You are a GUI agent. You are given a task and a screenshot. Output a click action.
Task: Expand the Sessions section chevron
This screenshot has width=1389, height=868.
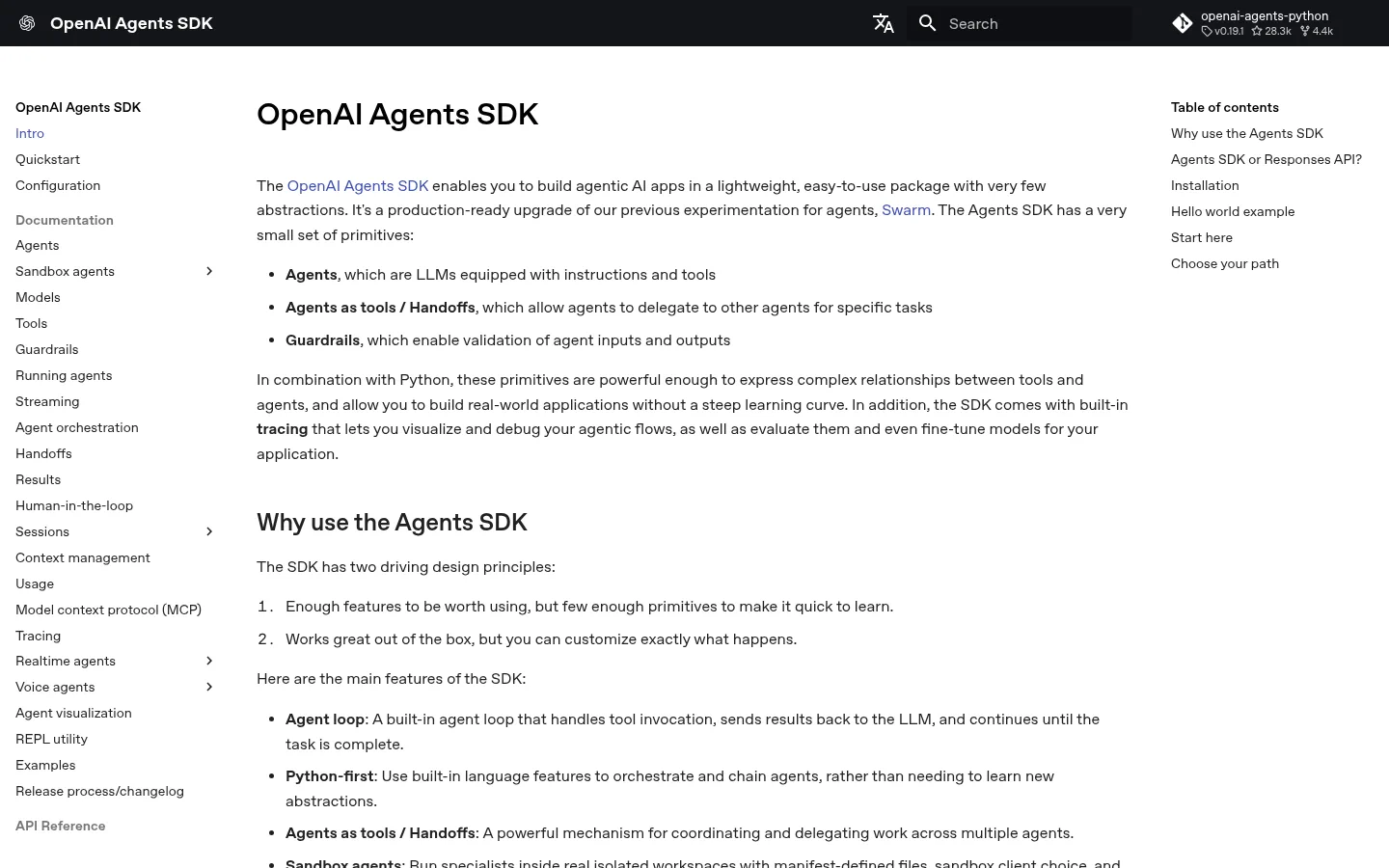[209, 531]
